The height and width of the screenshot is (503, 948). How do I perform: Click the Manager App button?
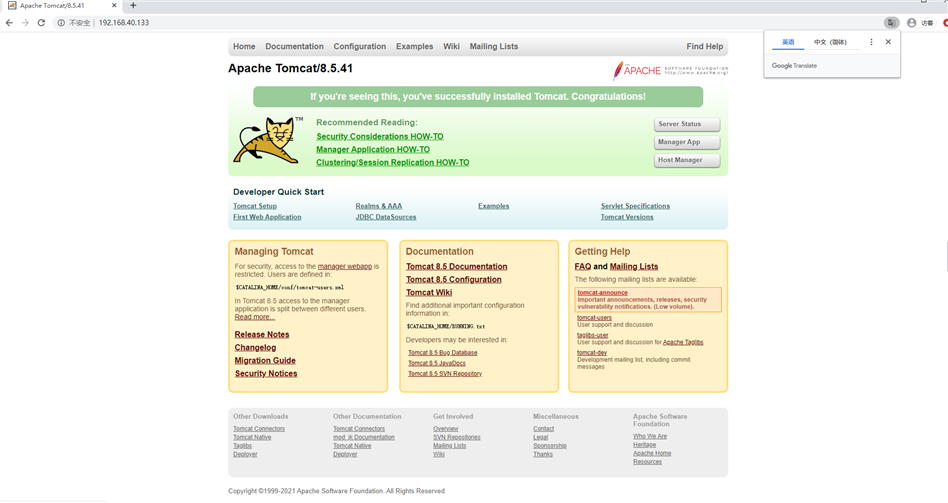tap(687, 143)
